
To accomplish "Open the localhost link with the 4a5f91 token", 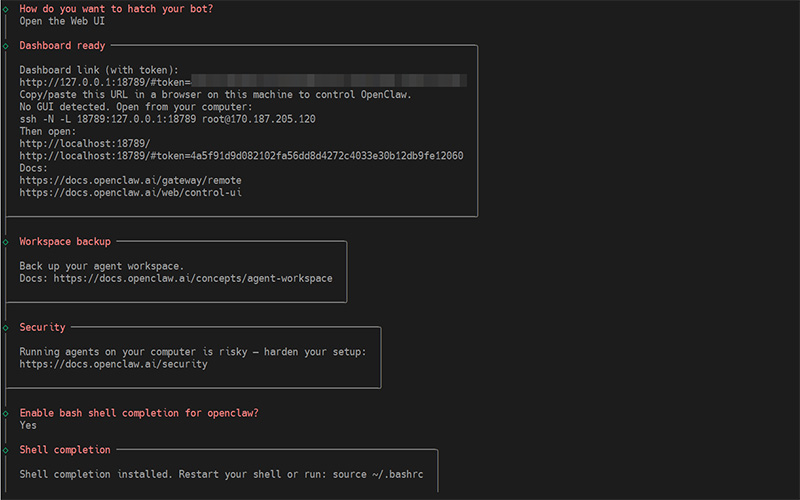I will tap(241, 156).
